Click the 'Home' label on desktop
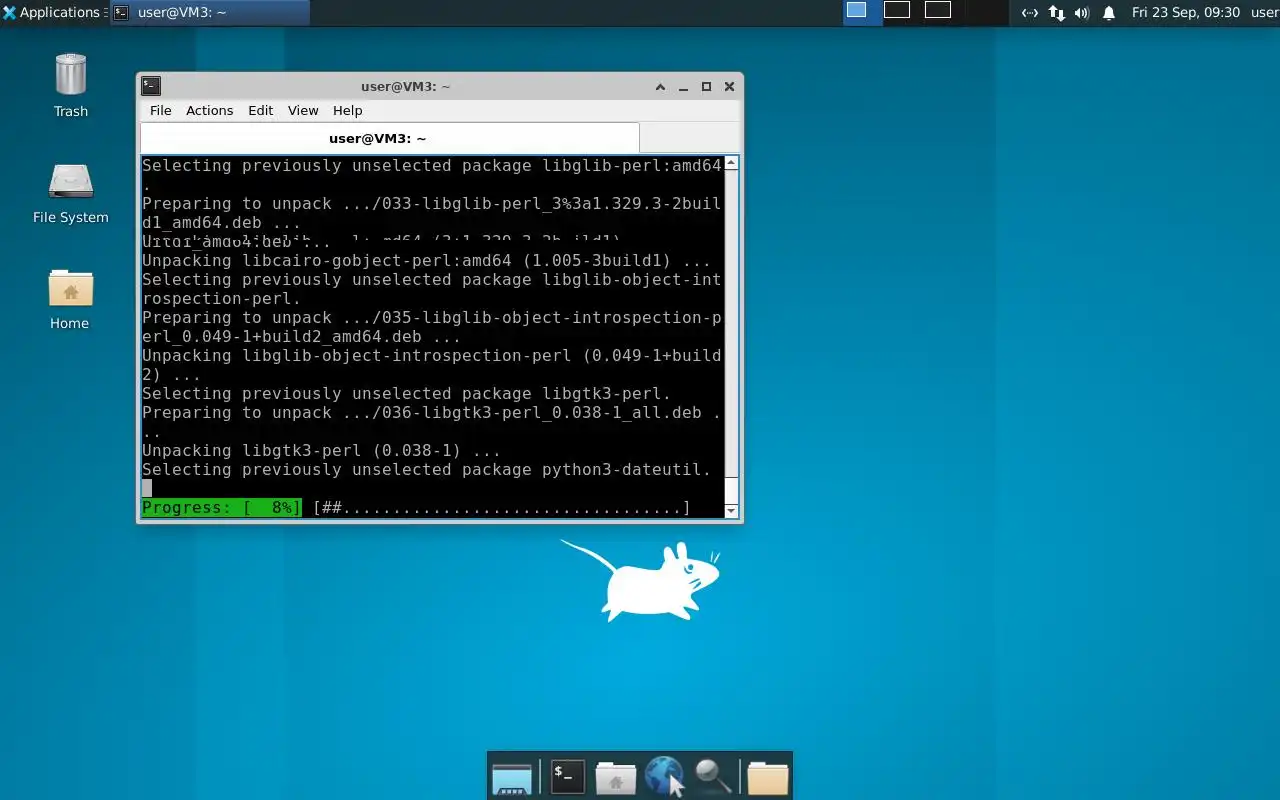The width and height of the screenshot is (1280, 800). [70, 323]
